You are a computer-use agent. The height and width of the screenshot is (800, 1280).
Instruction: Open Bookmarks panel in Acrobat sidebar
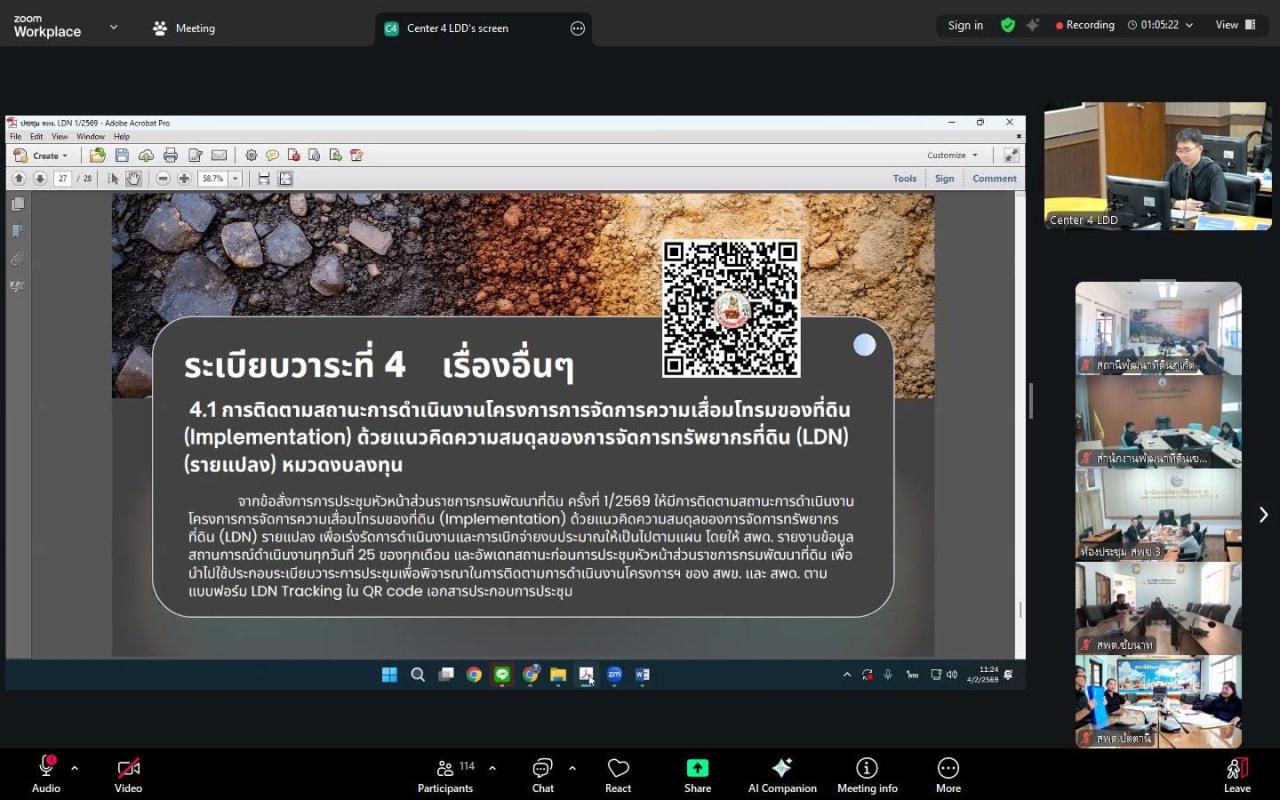click(17, 231)
